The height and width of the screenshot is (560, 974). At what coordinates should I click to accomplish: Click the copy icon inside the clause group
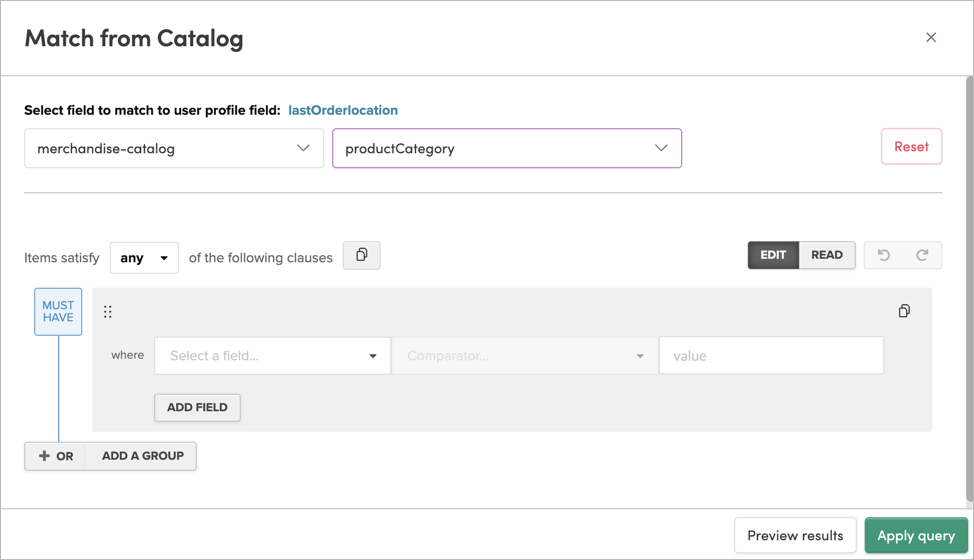point(904,311)
